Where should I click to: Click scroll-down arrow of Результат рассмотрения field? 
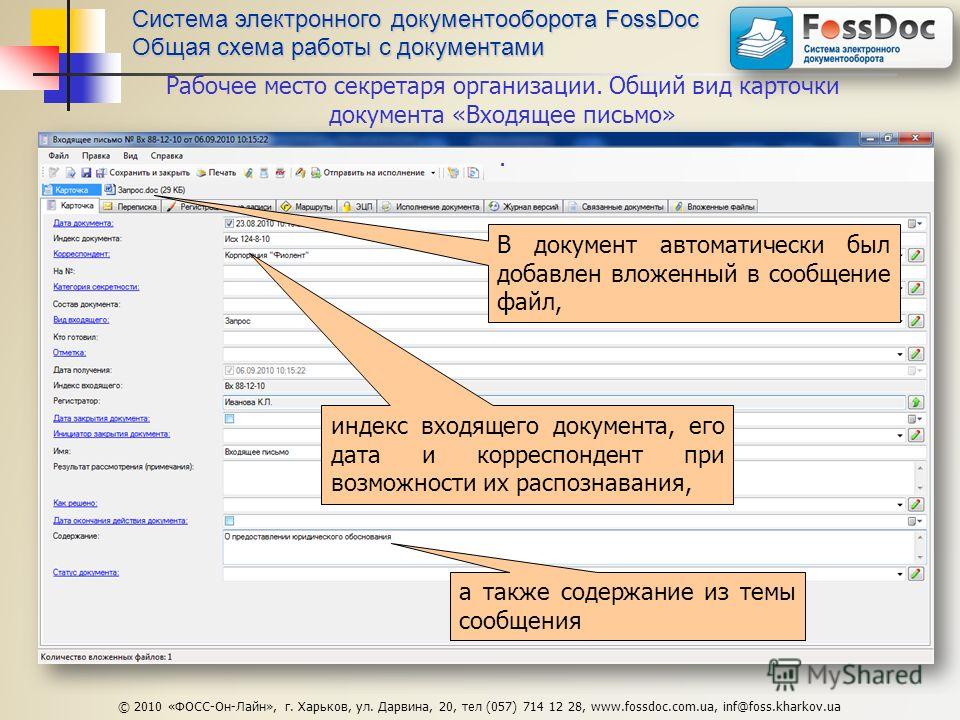click(x=920, y=488)
